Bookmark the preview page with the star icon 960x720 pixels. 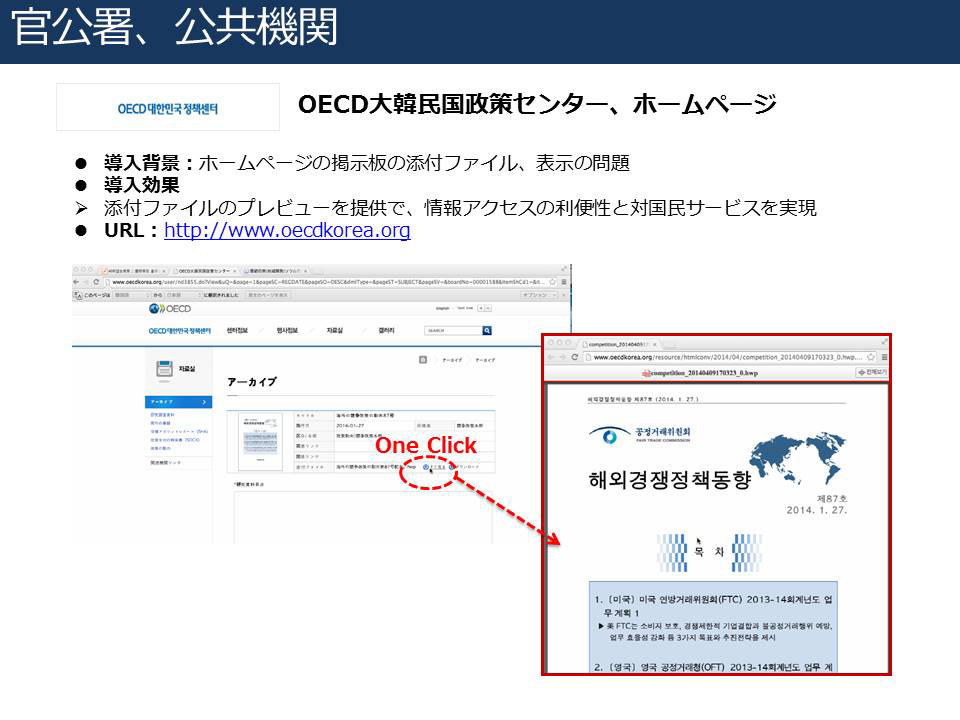871,357
